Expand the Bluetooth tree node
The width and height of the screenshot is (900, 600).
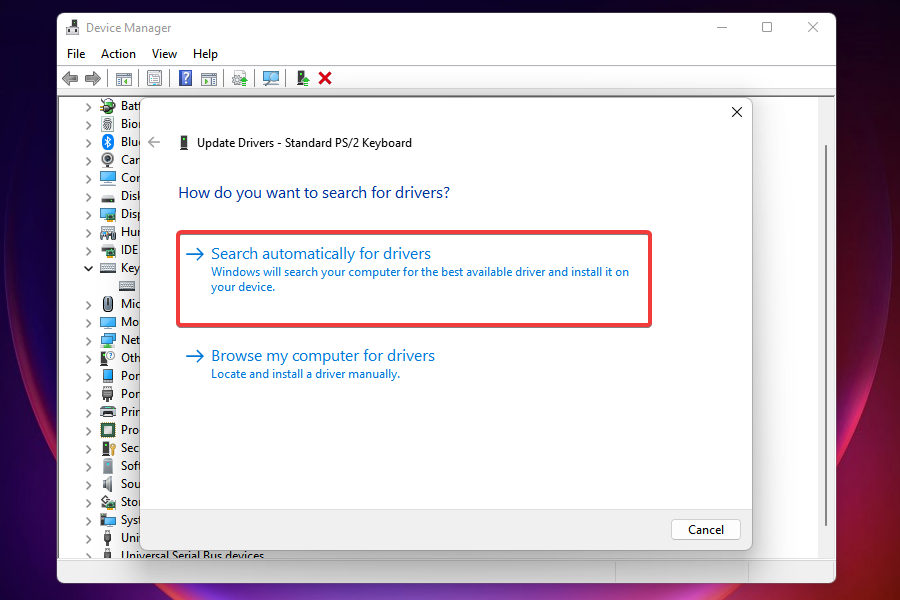pos(88,142)
